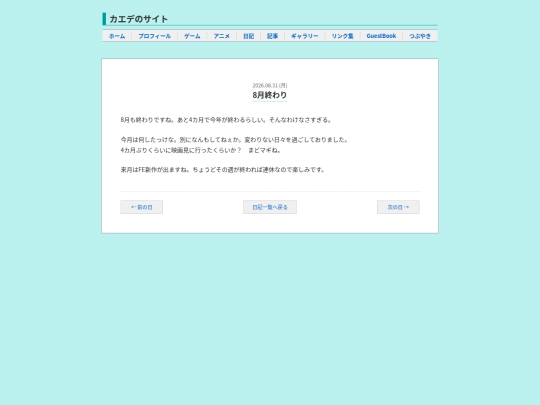This screenshot has width=540, height=405.
Task: Go to the 日記 menu item
Action: click(x=249, y=36)
